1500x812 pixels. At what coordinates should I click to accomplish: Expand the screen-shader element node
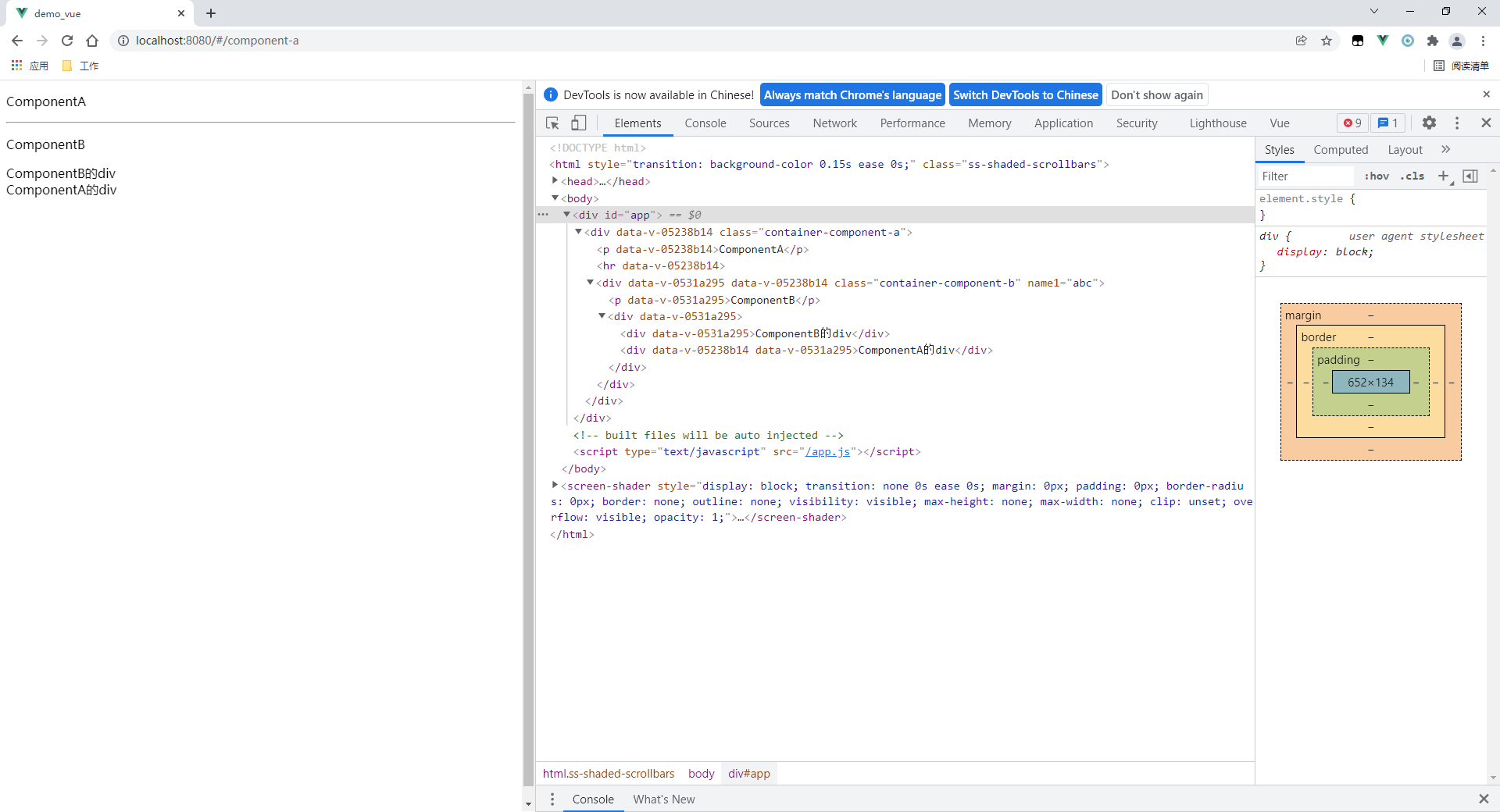click(x=555, y=485)
